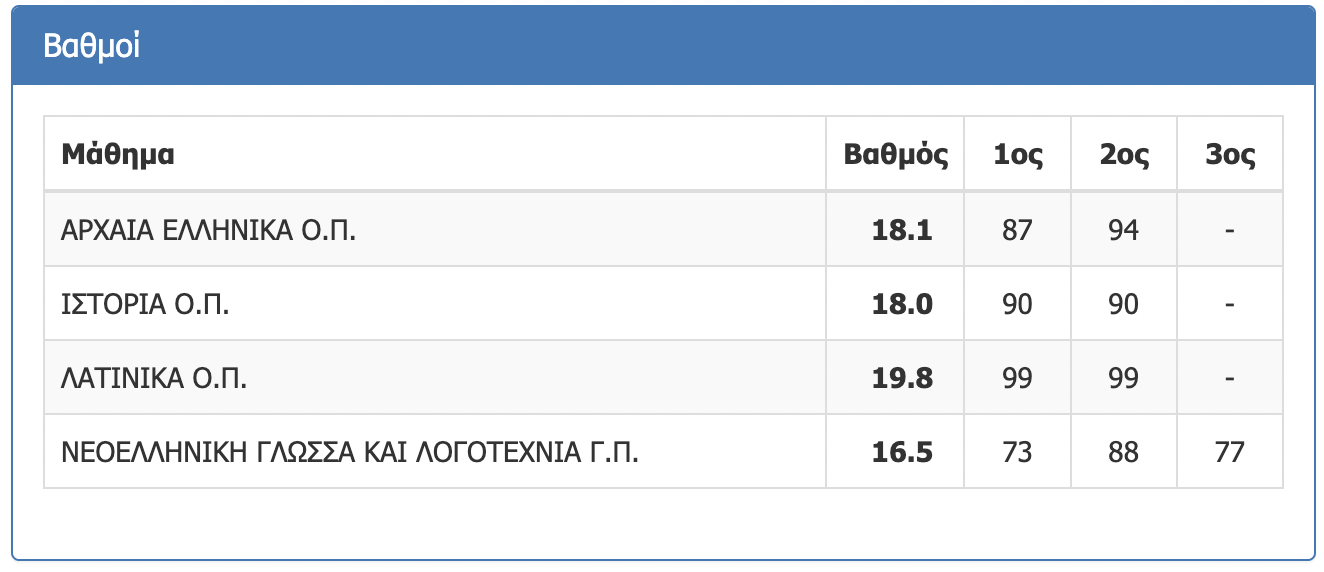
Task: Click the 18.0 grade for Ιστορία
Action: (902, 304)
